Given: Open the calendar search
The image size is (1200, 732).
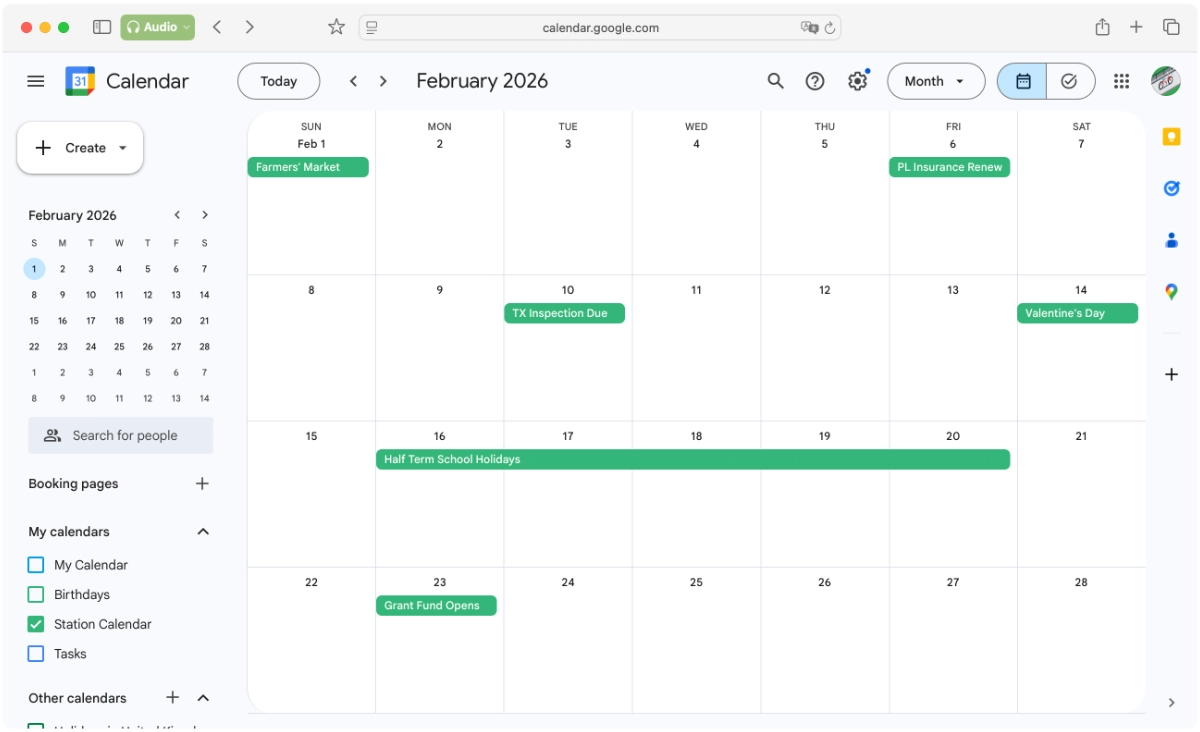Looking at the screenshot, I should [x=775, y=81].
